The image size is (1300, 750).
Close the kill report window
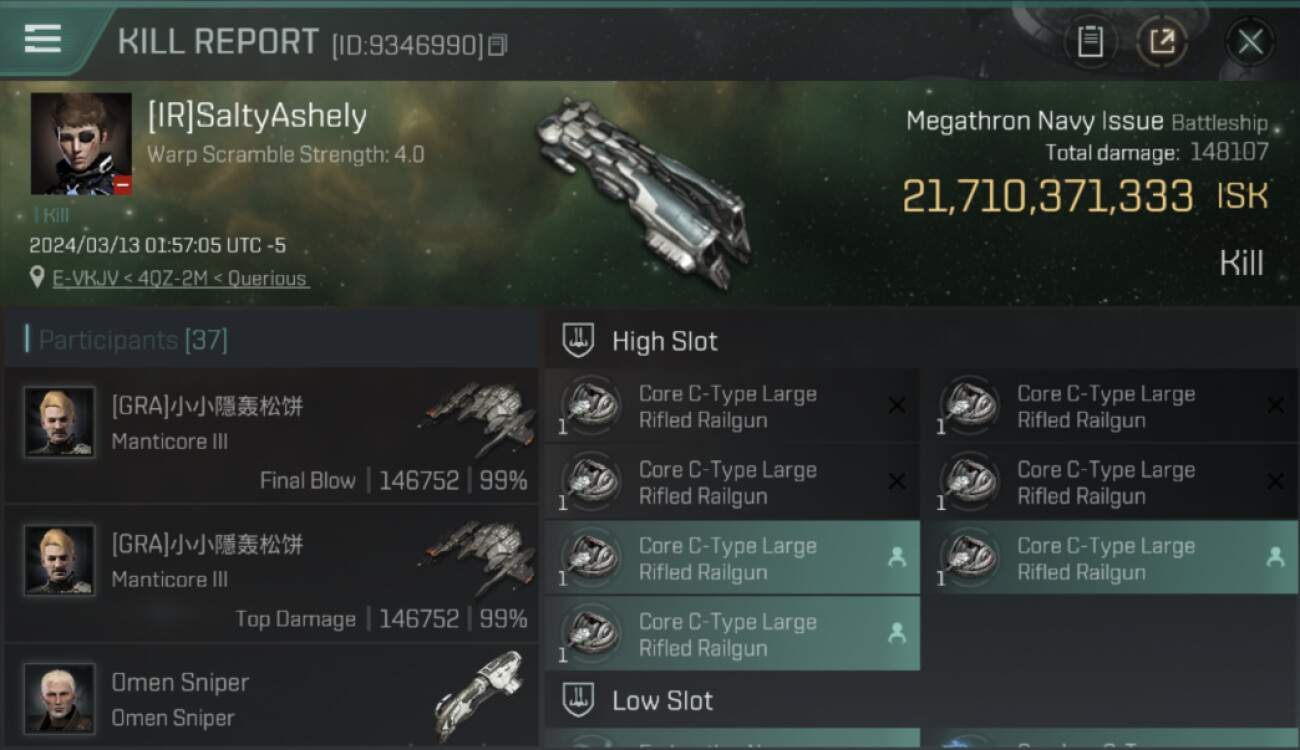pyautogui.click(x=1250, y=42)
